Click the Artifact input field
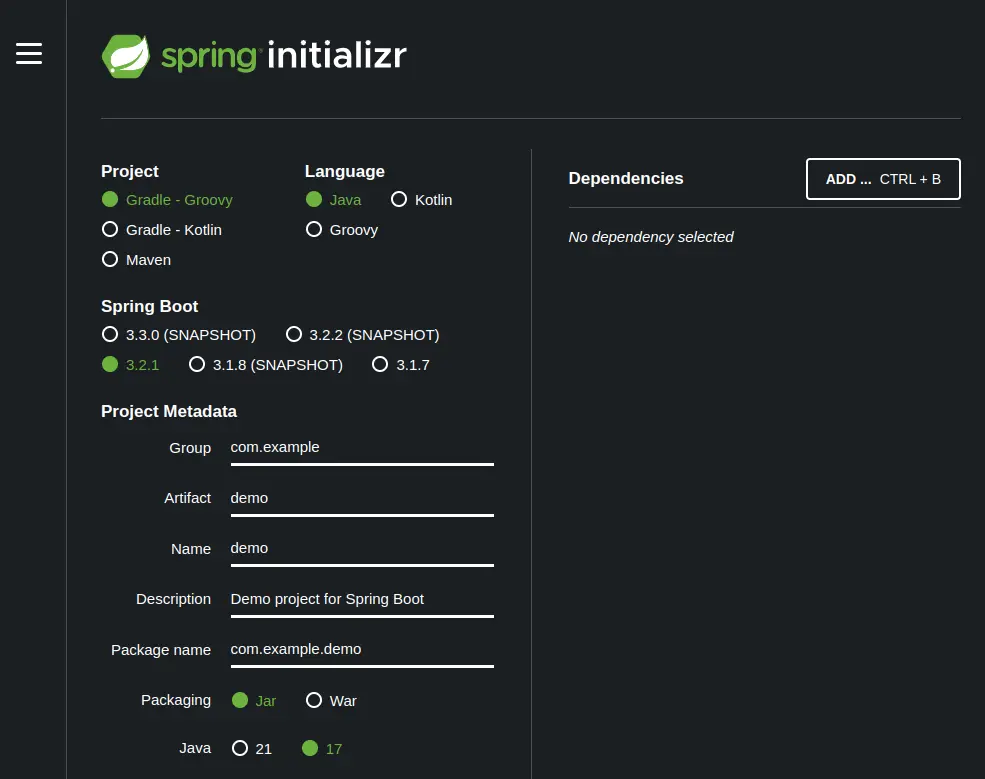The width and height of the screenshot is (985, 779). coord(362,499)
